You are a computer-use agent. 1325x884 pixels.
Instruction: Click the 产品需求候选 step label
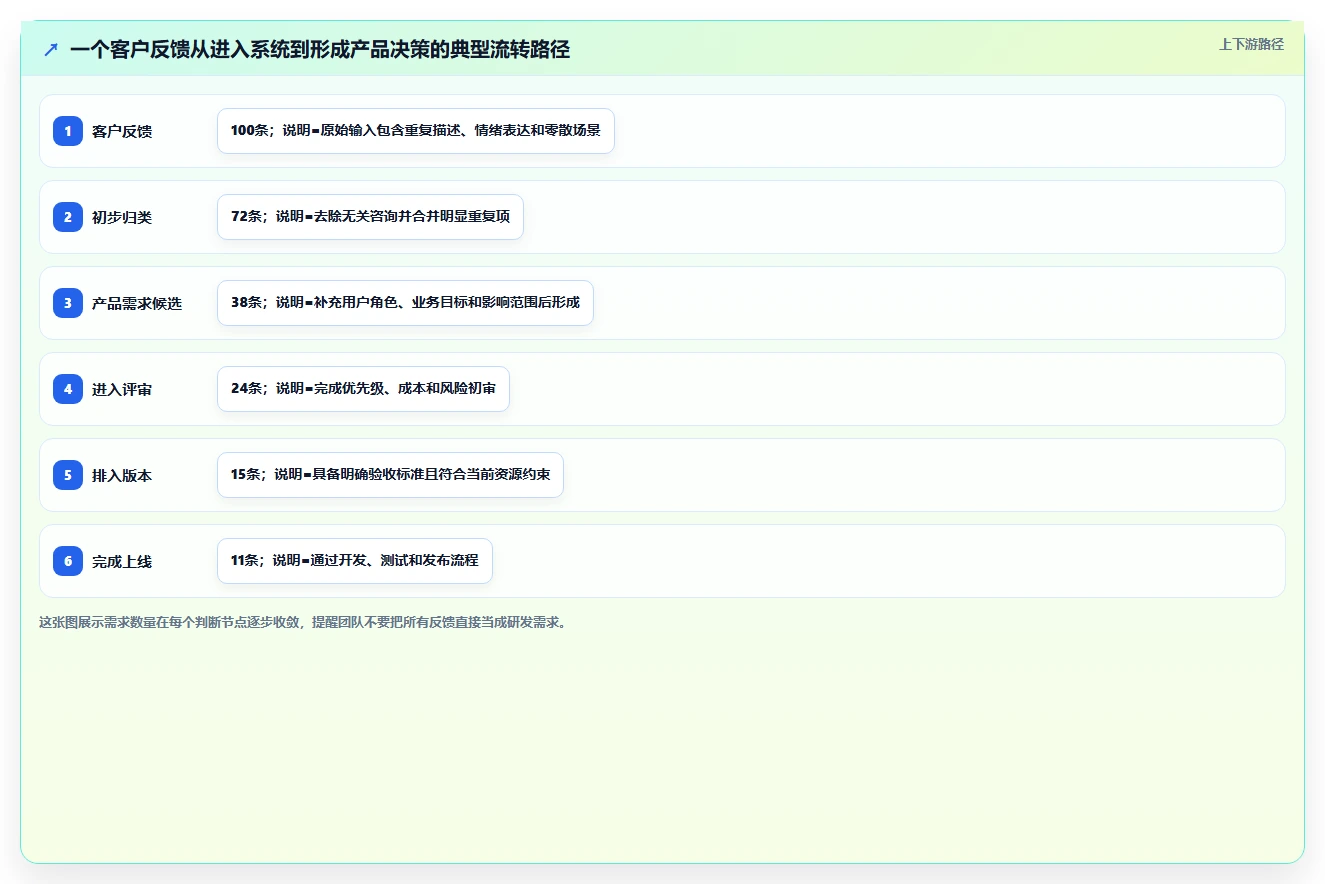click(x=137, y=303)
